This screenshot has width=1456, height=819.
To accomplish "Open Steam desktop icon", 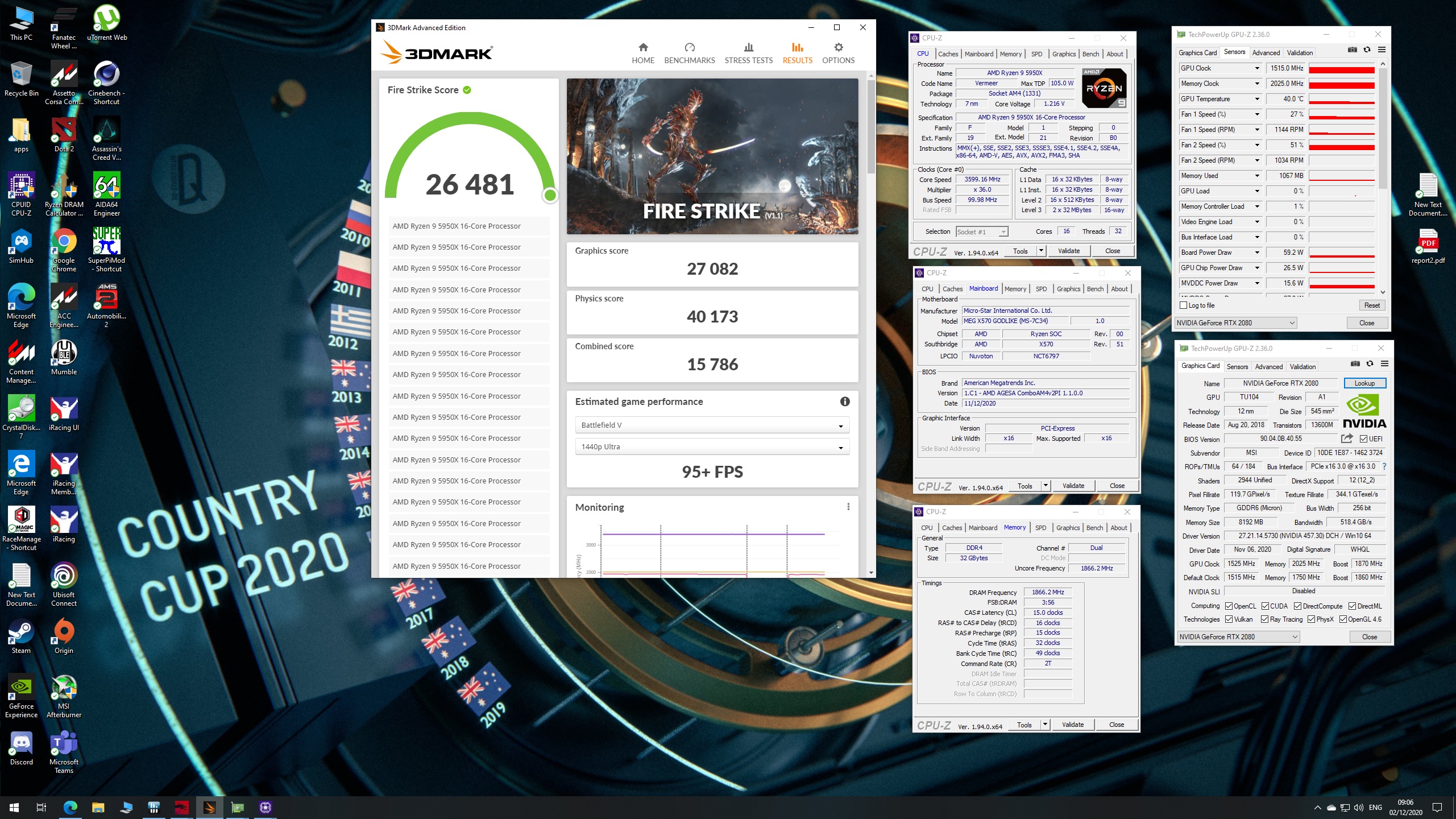I will [x=21, y=636].
